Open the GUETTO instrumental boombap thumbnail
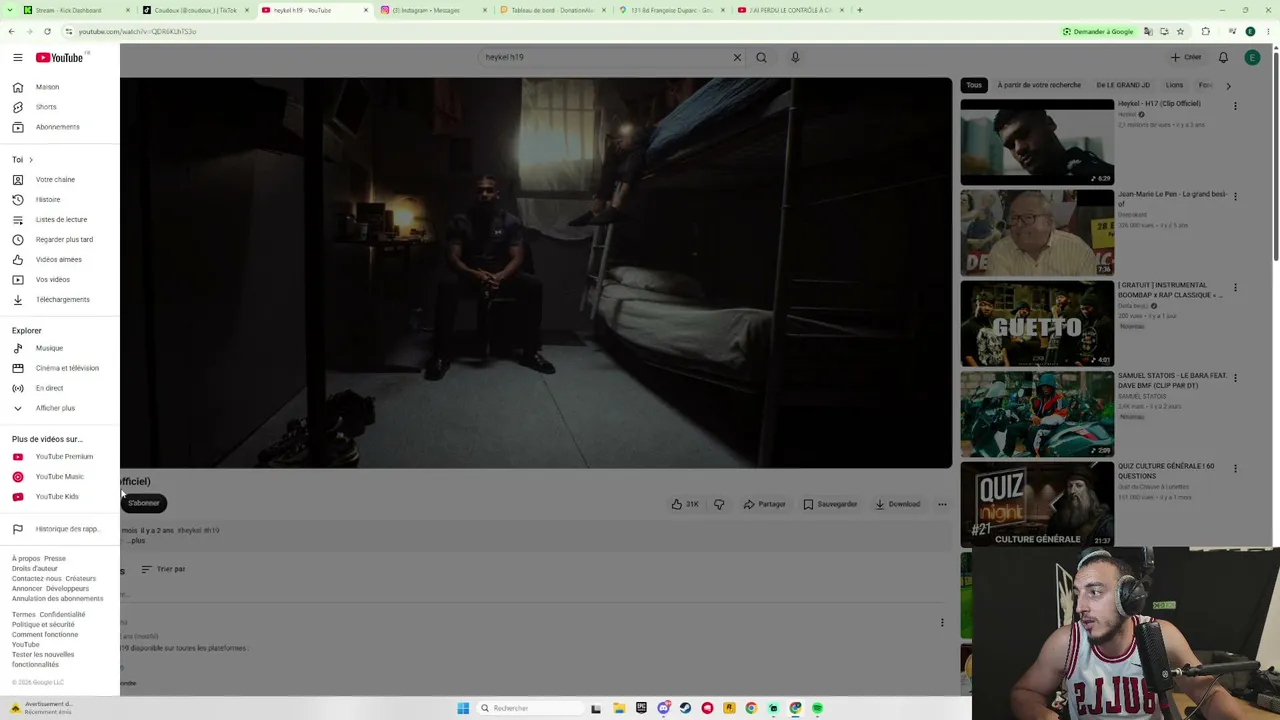This screenshot has width=1280, height=720. [1037, 323]
